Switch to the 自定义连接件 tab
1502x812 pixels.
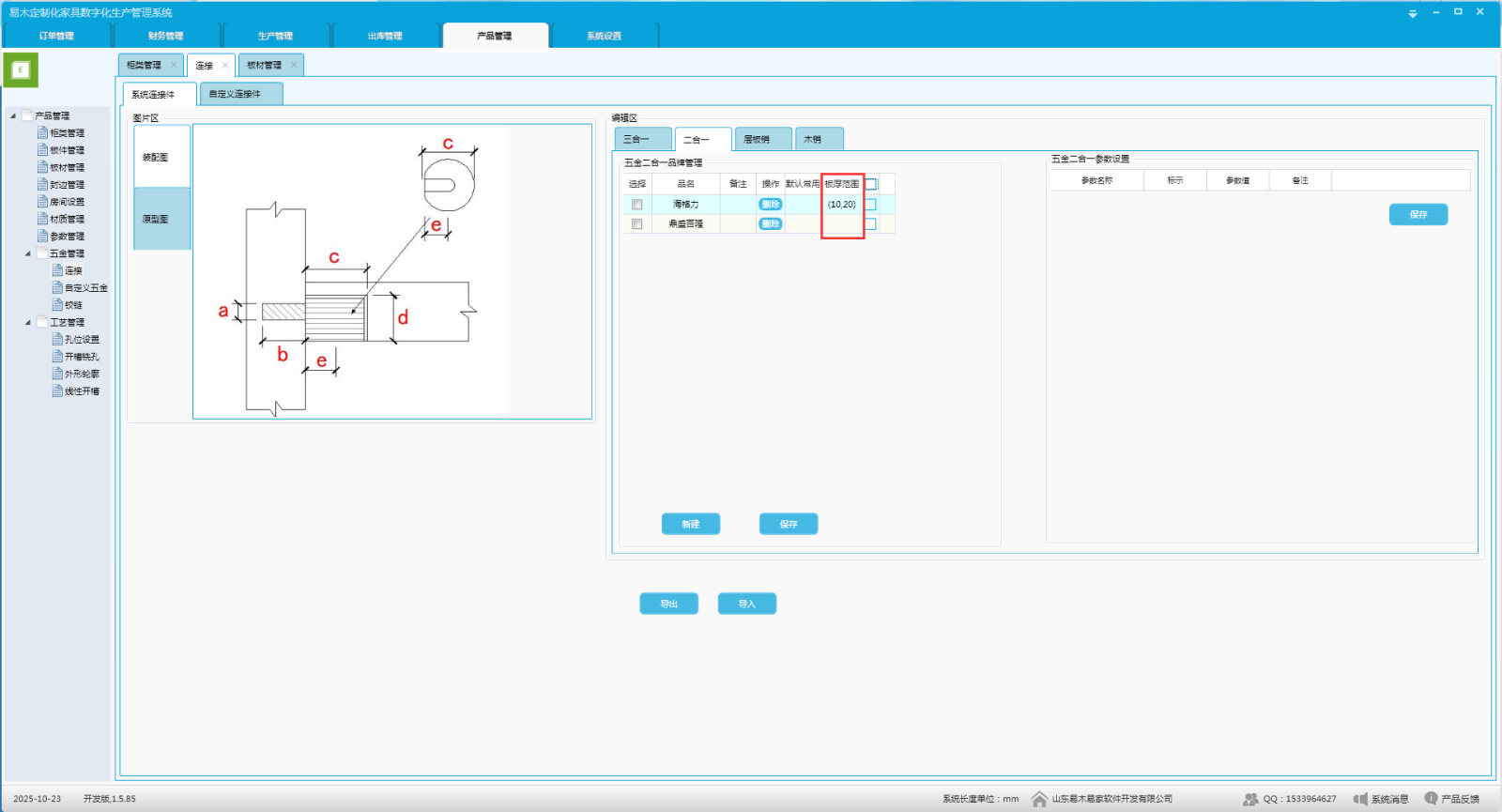click(240, 94)
